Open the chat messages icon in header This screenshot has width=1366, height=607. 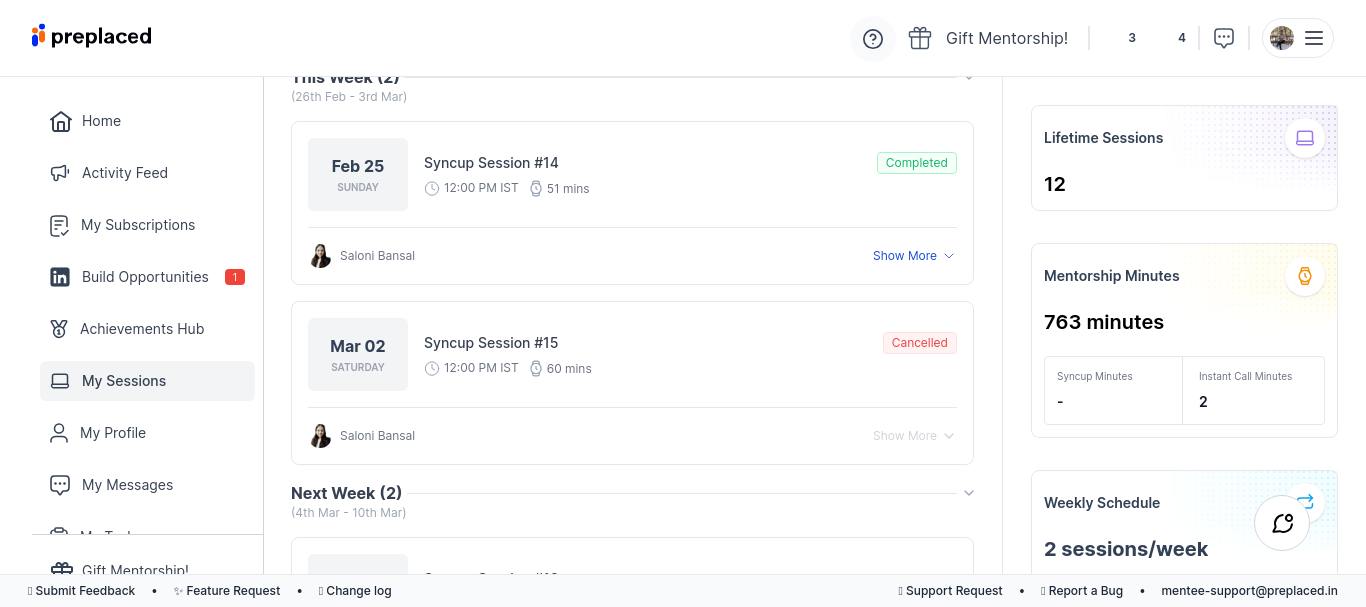(1224, 38)
